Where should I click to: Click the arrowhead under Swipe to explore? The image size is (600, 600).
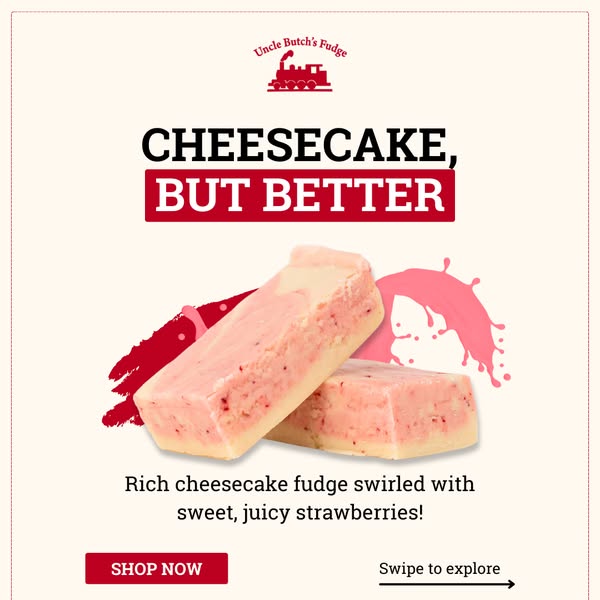pos(510,584)
